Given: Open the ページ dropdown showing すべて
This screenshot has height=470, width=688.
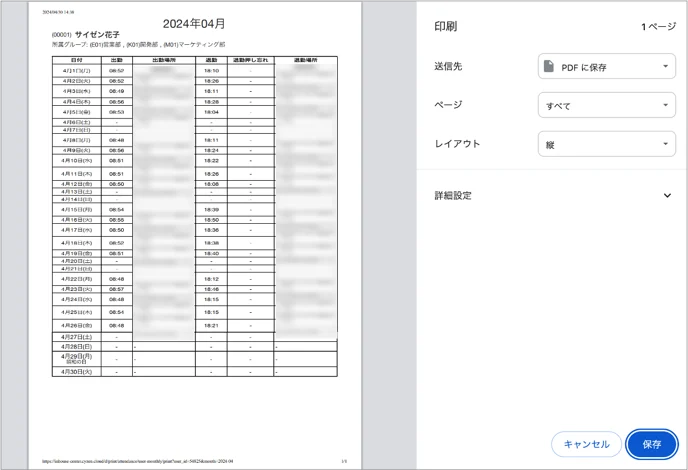Looking at the screenshot, I should coord(607,105).
